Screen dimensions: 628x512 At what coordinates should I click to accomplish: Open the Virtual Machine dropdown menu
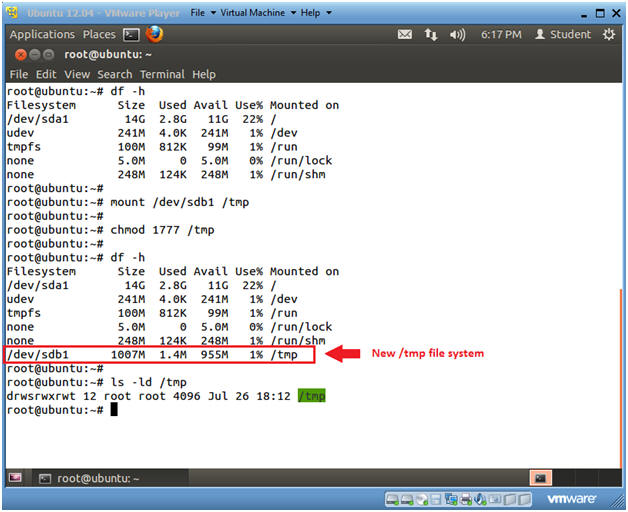click(x=258, y=13)
